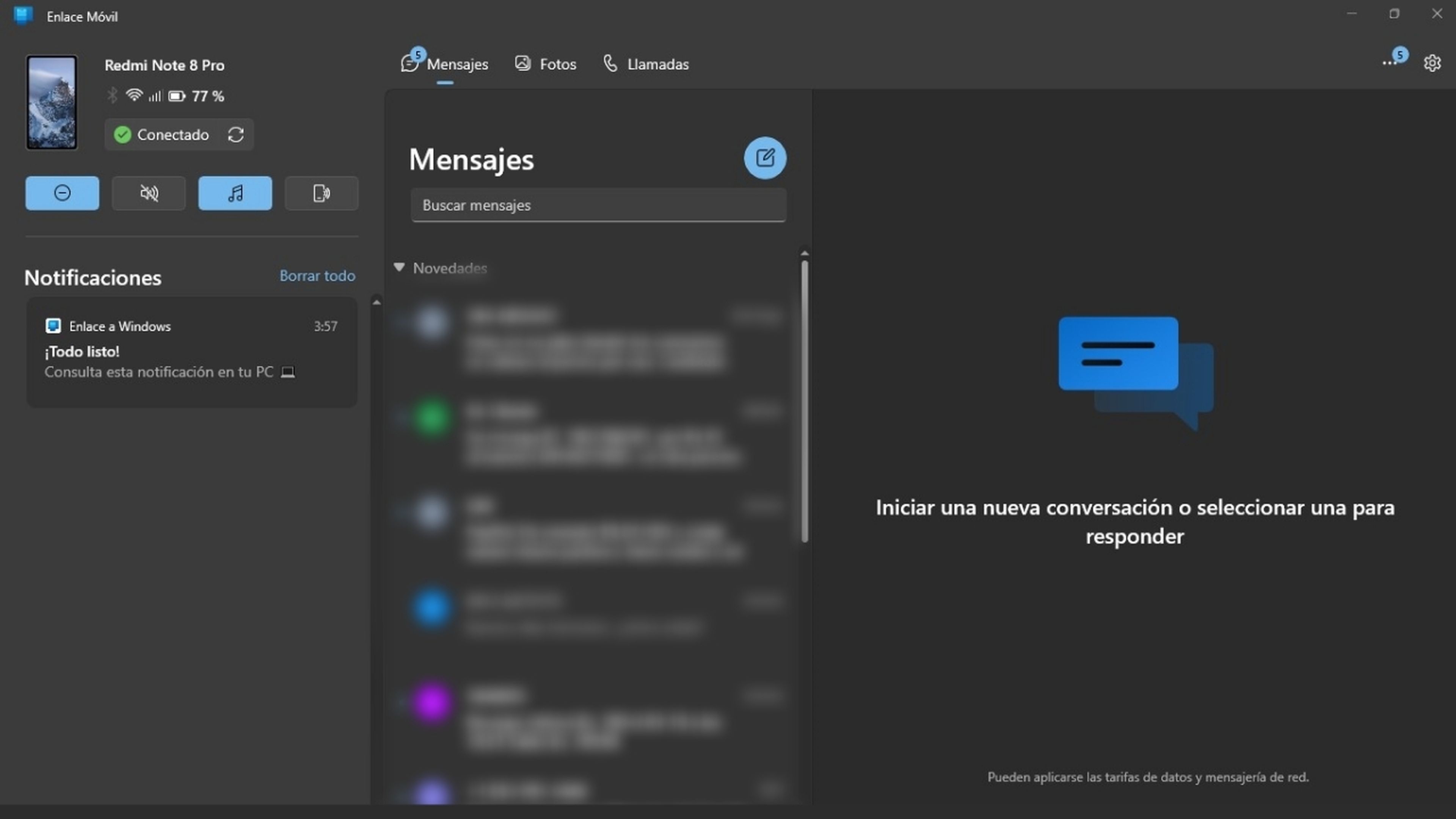
Task: Click the battery 77 % indicator
Action: (196, 96)
